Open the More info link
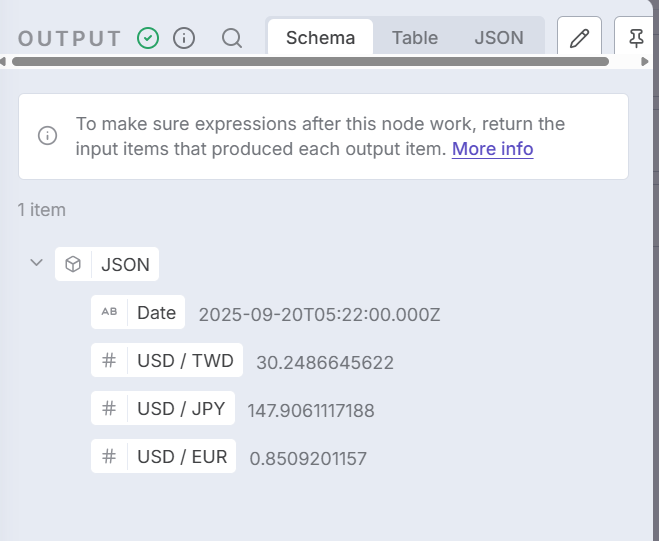 point(492,149)
